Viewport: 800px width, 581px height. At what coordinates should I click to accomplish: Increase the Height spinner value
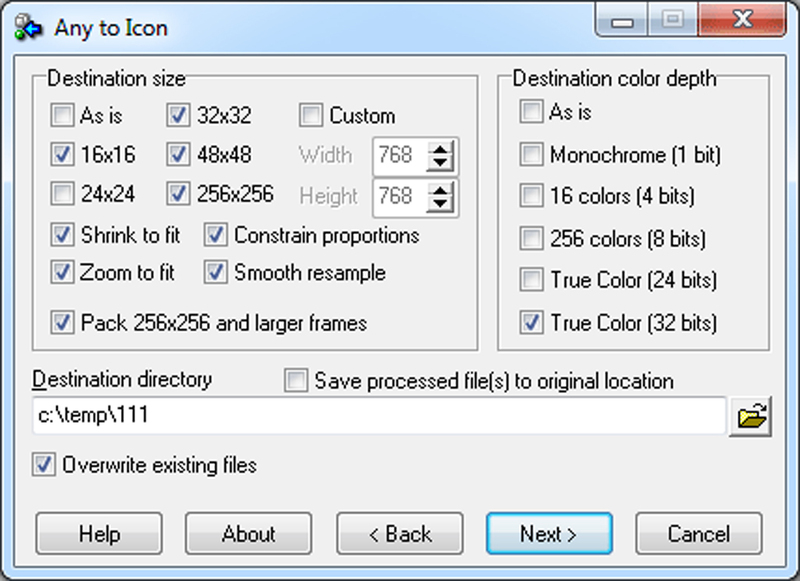click(440, 190)
